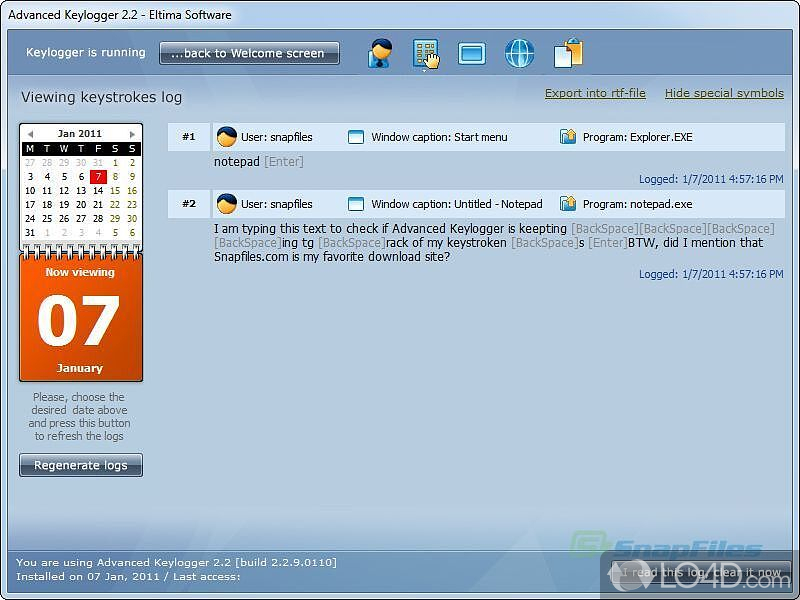This screenshot has width=800, height=600.
Task: Open the keystrokes log keypad icon
Action: click(x=426, y=54)
